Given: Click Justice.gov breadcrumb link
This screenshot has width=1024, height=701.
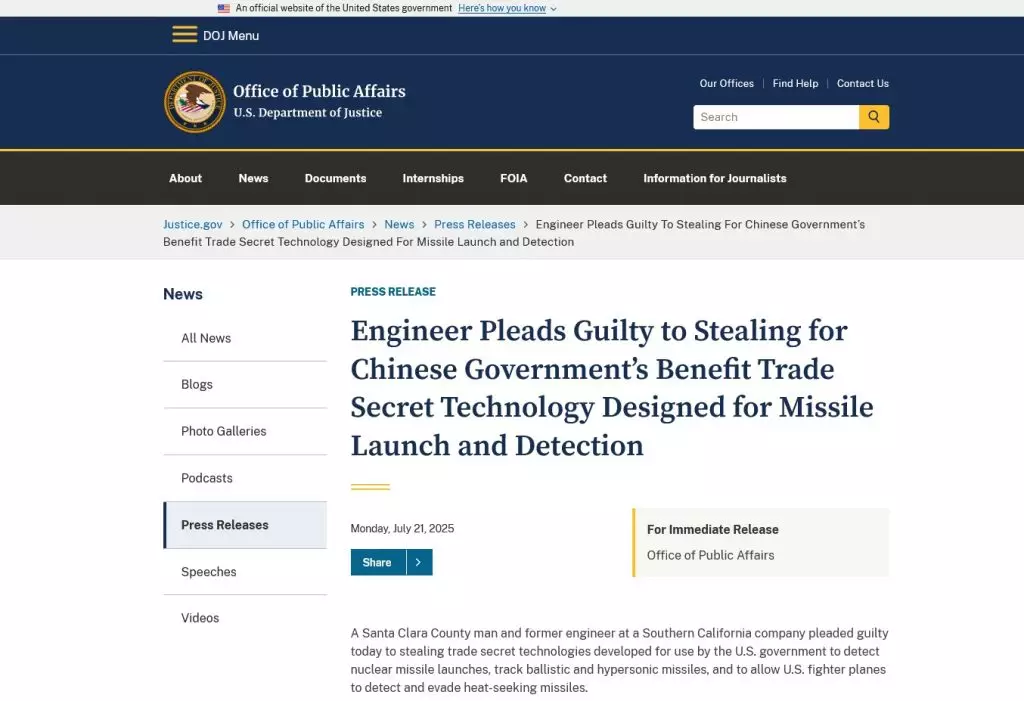Looking at the screenshot, I should tap(193, 225).
